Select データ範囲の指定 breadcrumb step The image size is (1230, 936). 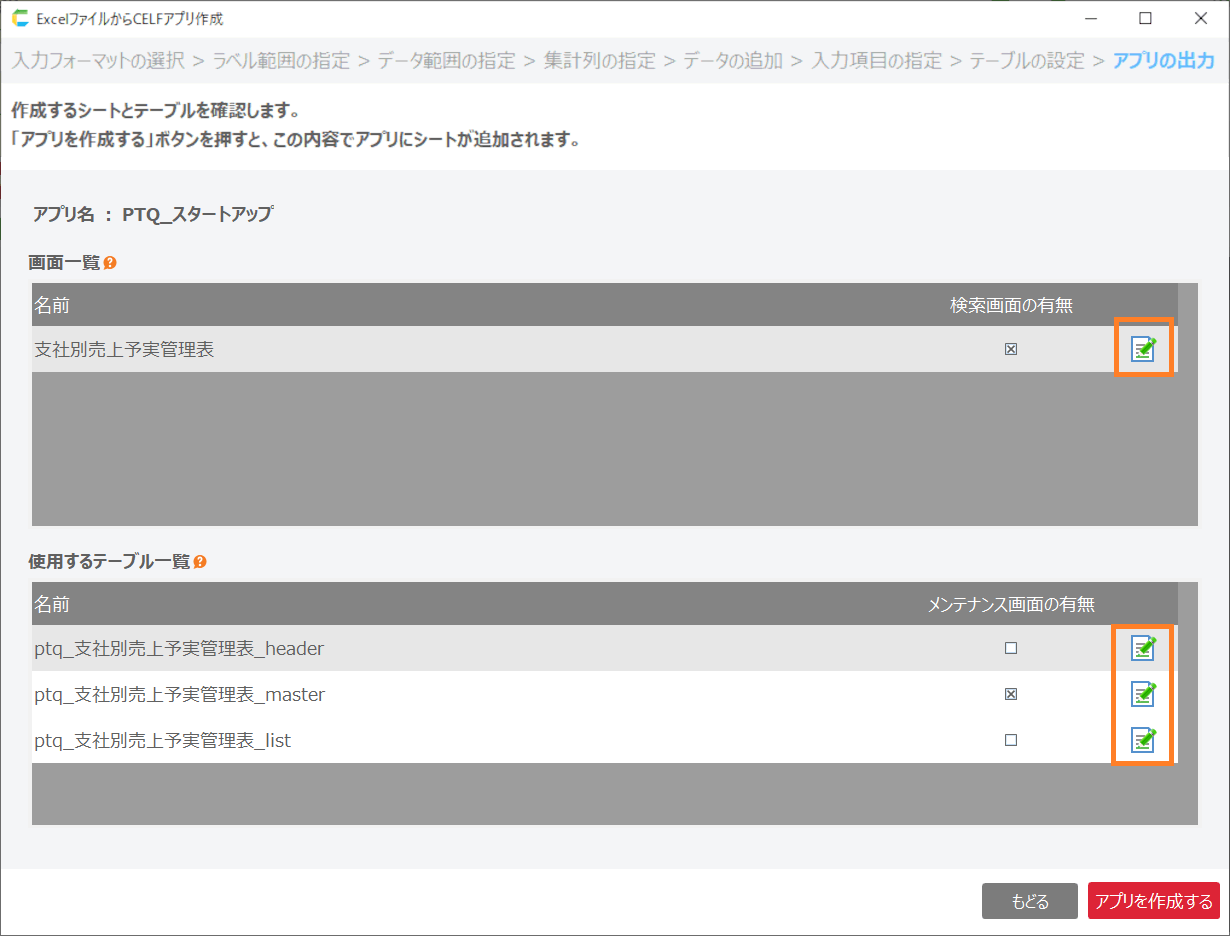tap(446, 61)
